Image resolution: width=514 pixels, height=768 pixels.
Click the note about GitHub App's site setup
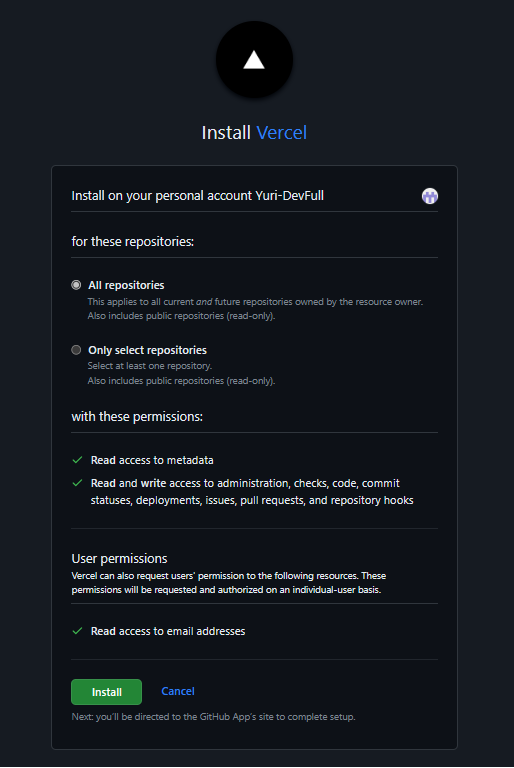pos(214,717)
